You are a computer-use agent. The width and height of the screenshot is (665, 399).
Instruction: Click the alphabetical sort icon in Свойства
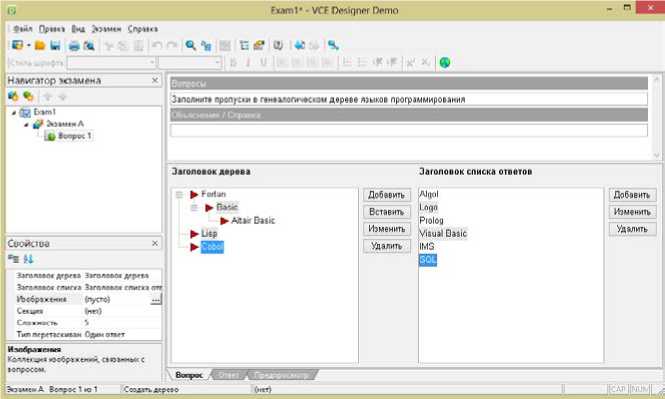[x=28, y=259]
